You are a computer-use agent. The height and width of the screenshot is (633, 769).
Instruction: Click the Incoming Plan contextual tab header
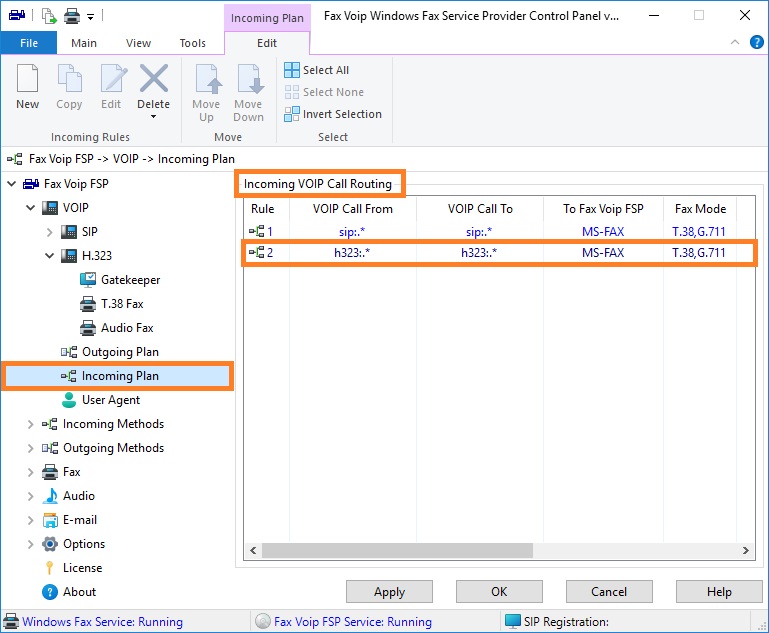[267, 18]
